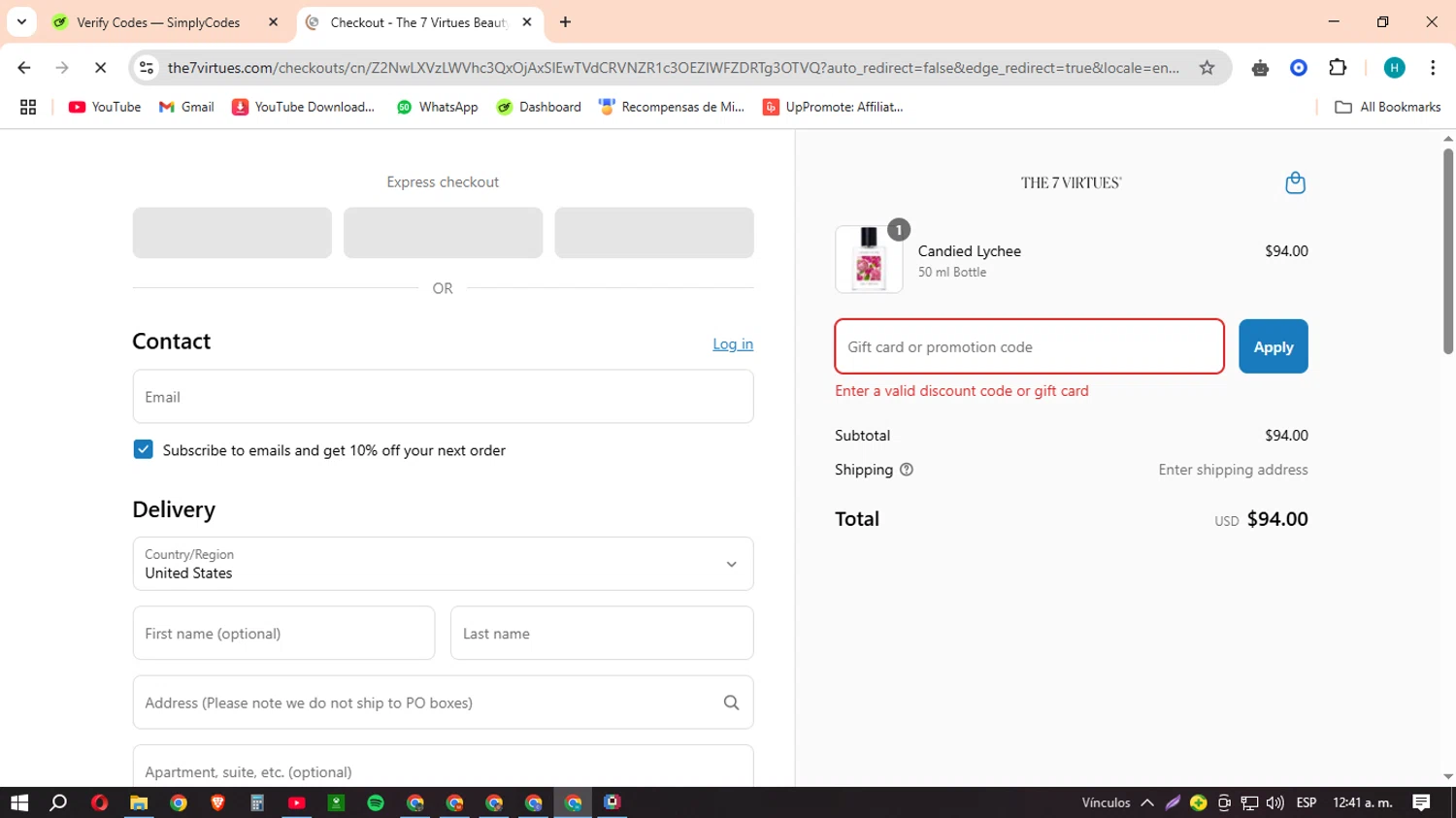This screenshot has height=818, width=1456.
Task: Click the robot-shaped extension icon in toolbar
Action: (1260, 68)
